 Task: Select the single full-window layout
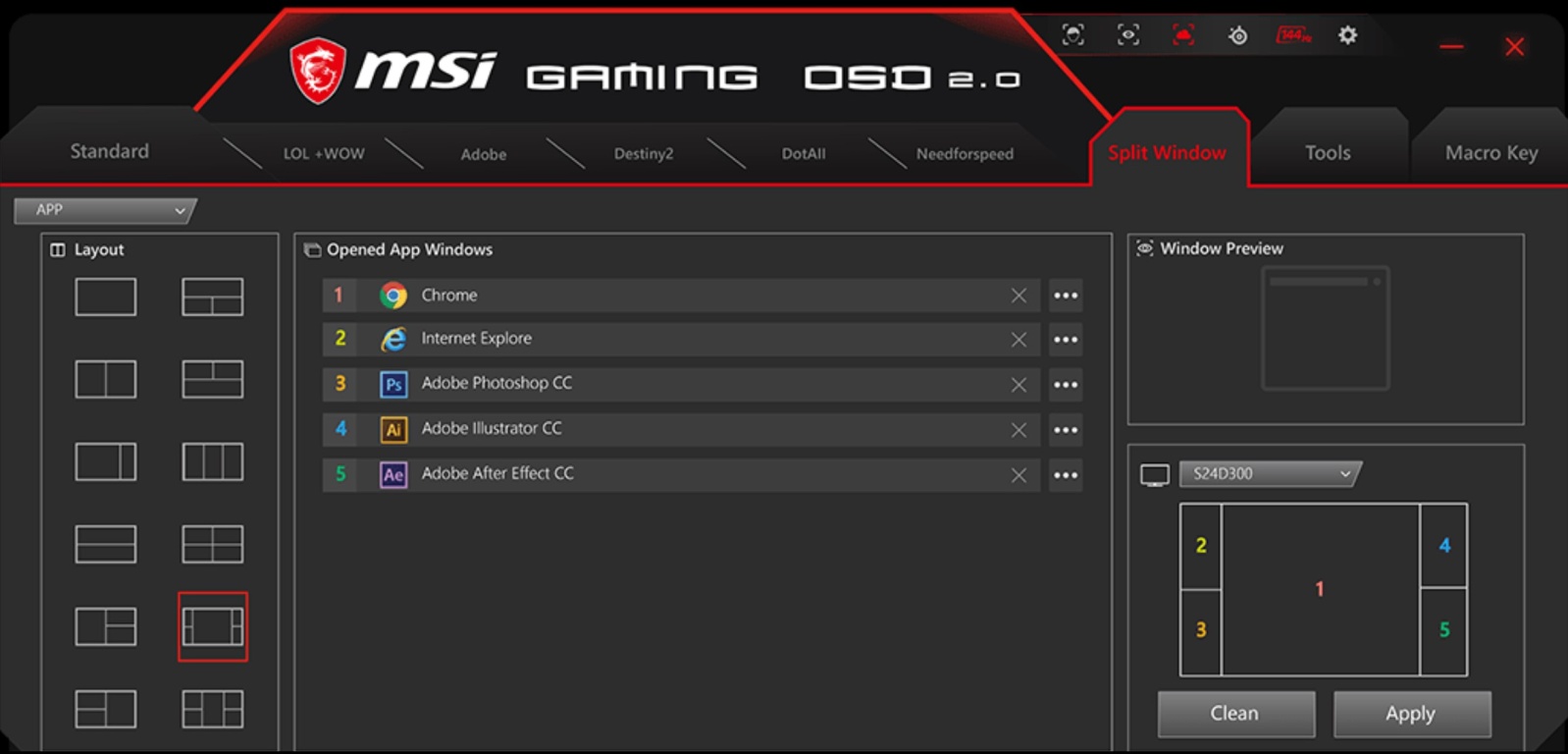[x=106, y=296]
